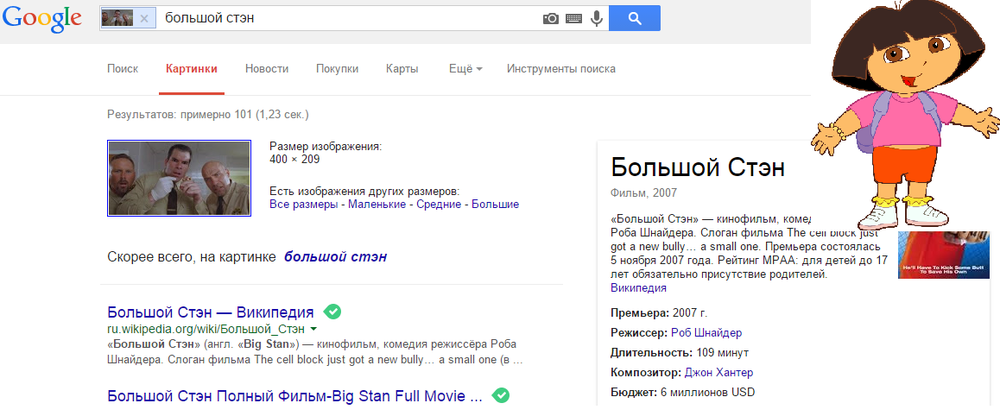Click green checkmark beside Википедия result
1000x416 pixels.
coord(334,311)
